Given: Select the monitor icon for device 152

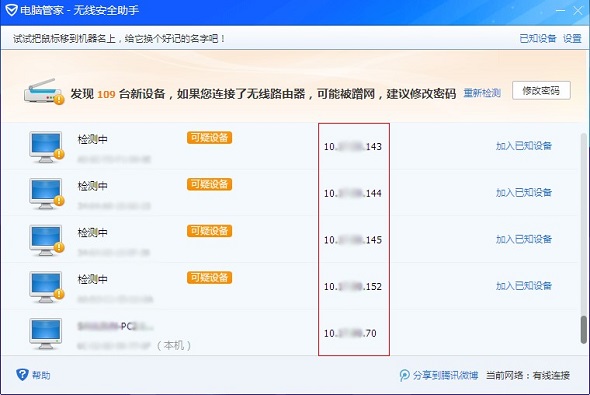Looking at the screenshot, I should pyautogui.click(x=46, y=287).
